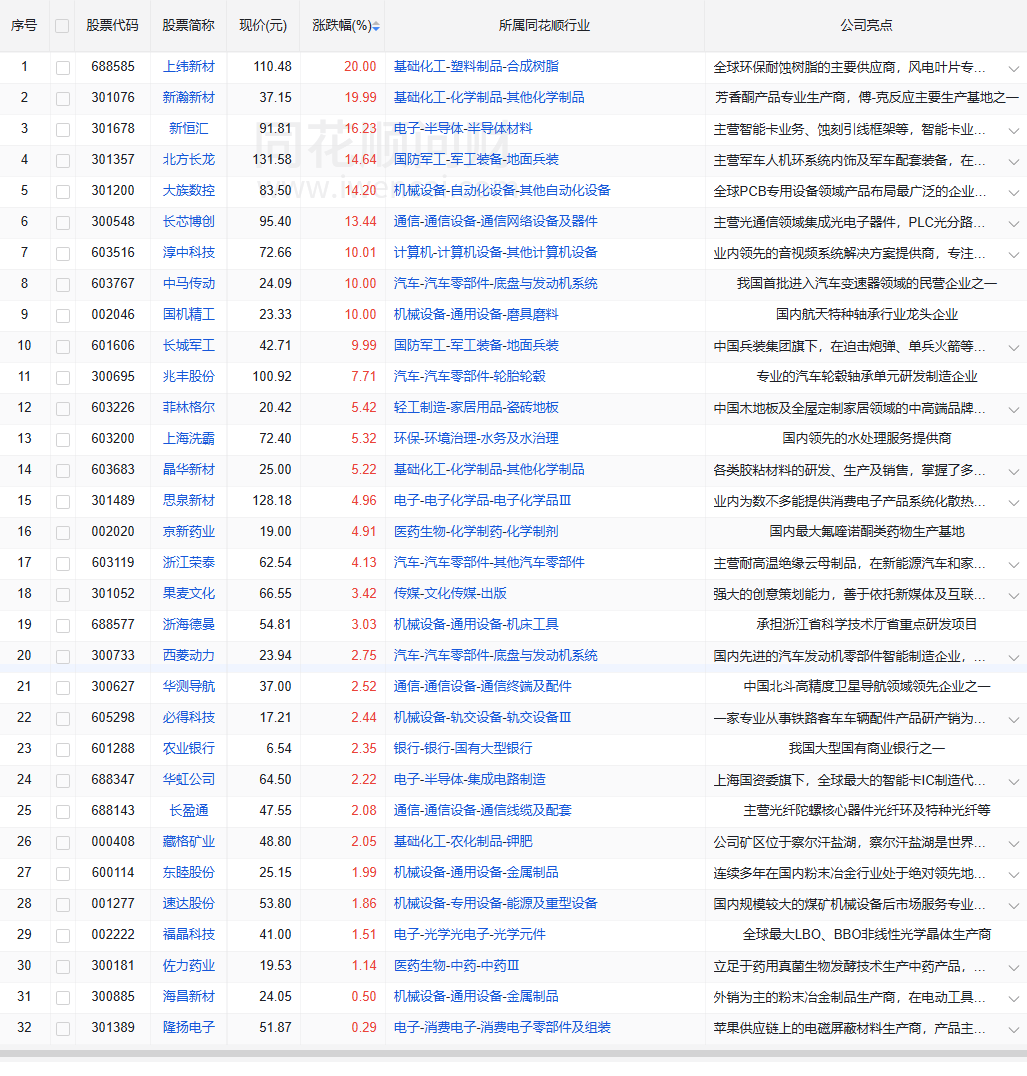The width and height of the screenshot is (1027, 1076).
Task: Click the 股票代码 column header
Action: (113, 25)
